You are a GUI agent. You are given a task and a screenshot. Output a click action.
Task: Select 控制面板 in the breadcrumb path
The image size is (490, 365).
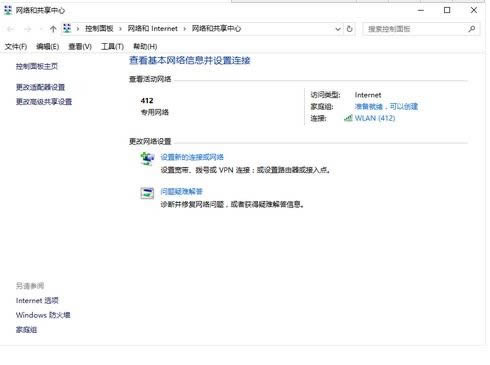coord(99,29)
